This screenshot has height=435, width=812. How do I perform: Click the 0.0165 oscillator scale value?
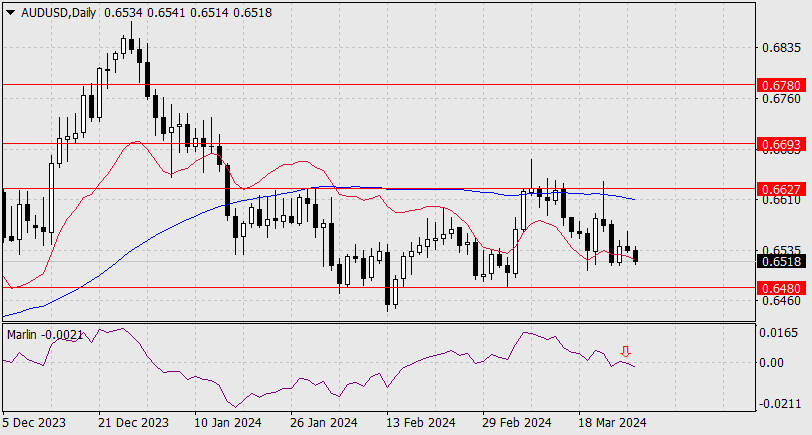coord(778,332)
